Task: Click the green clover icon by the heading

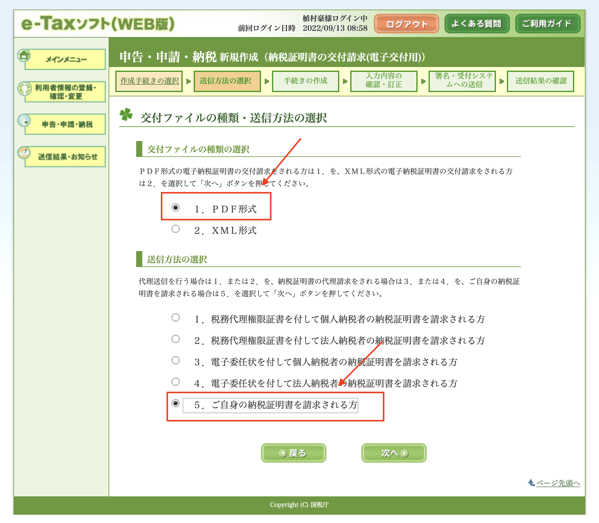Action: point(126,114)
